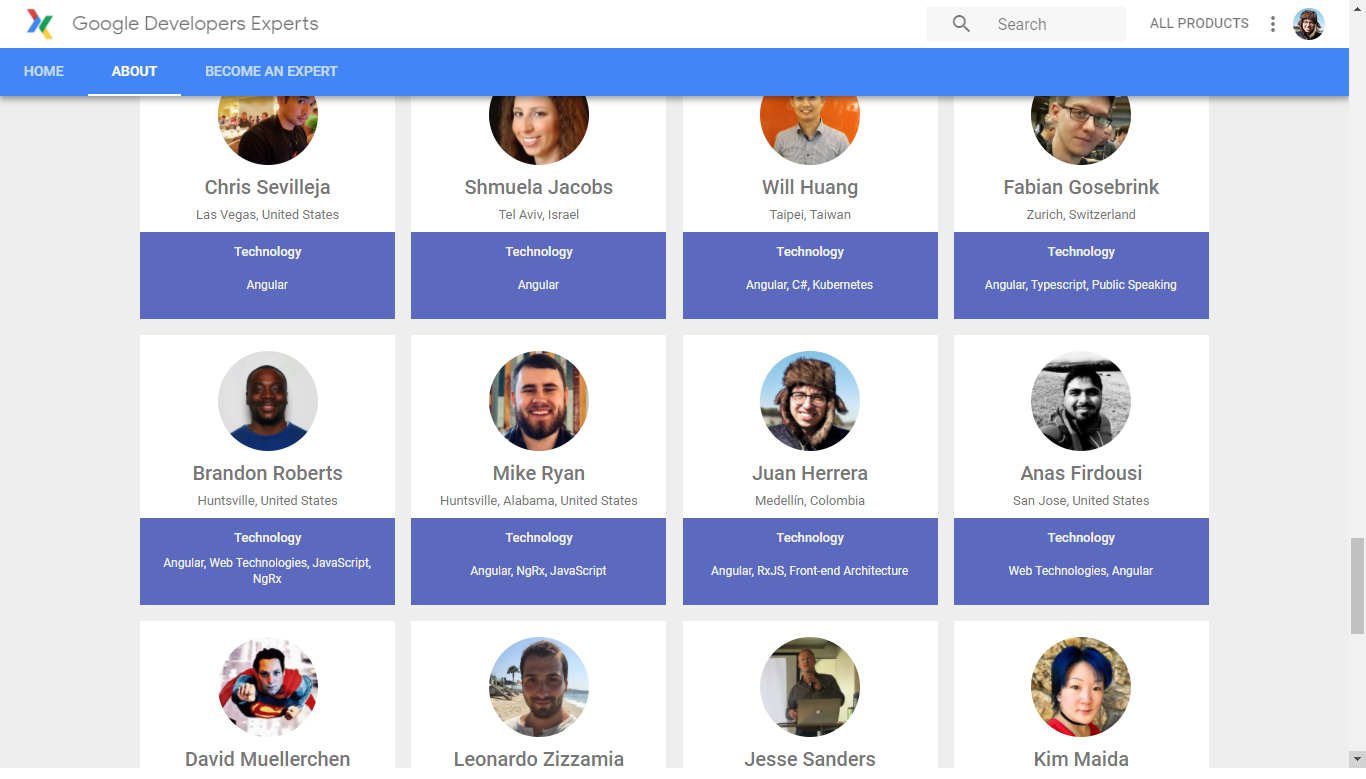Open Juan Herrera name link
The height and width of the screenshot is (779, 1366).
[810, 473]
